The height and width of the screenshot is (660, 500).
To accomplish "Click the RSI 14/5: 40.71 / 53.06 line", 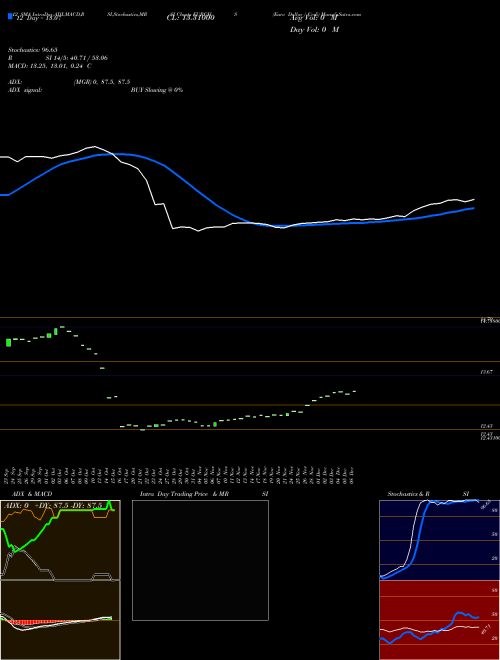I will click(58, 58).
